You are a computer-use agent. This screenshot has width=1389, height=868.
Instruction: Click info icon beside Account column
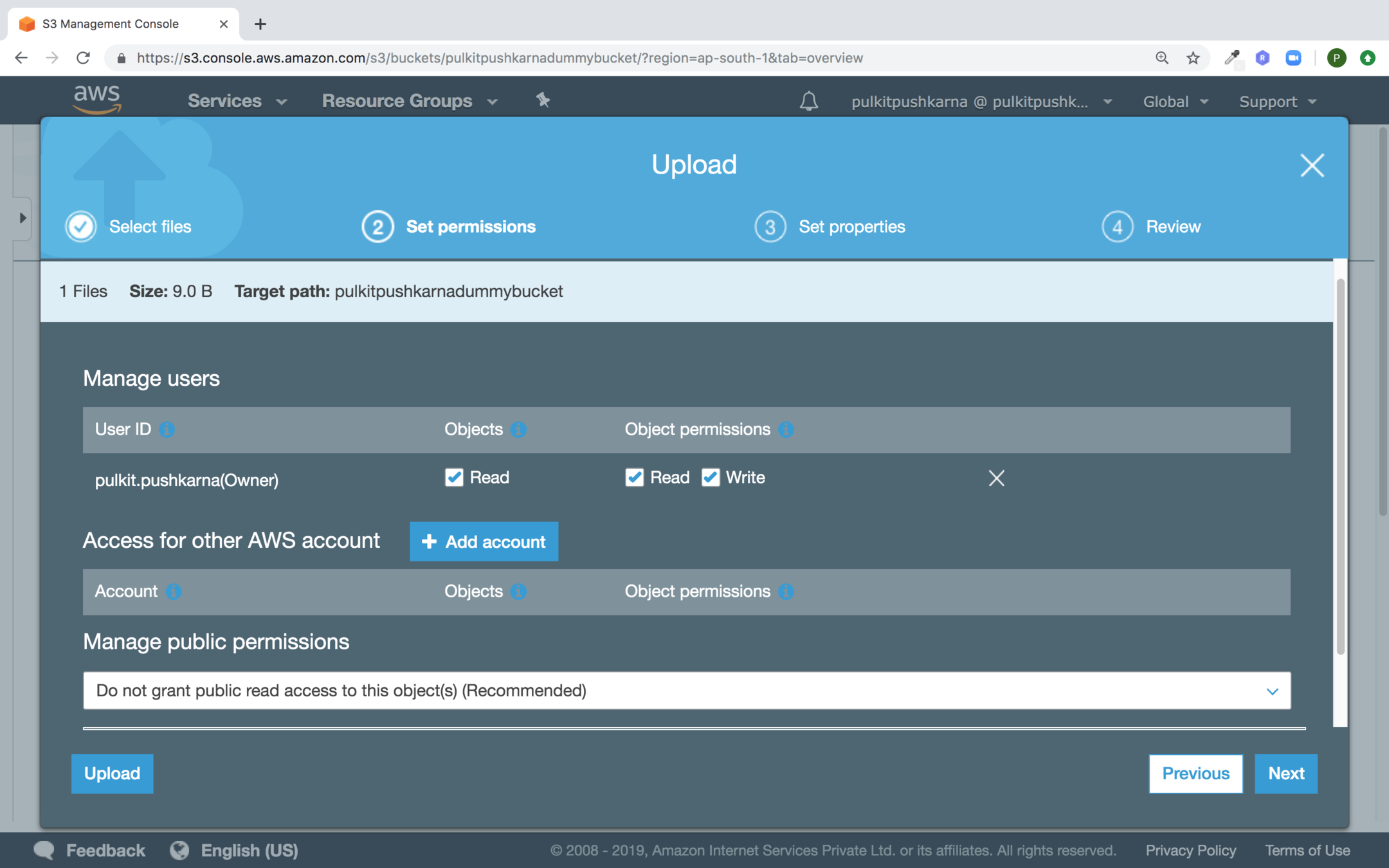[174, 592]
